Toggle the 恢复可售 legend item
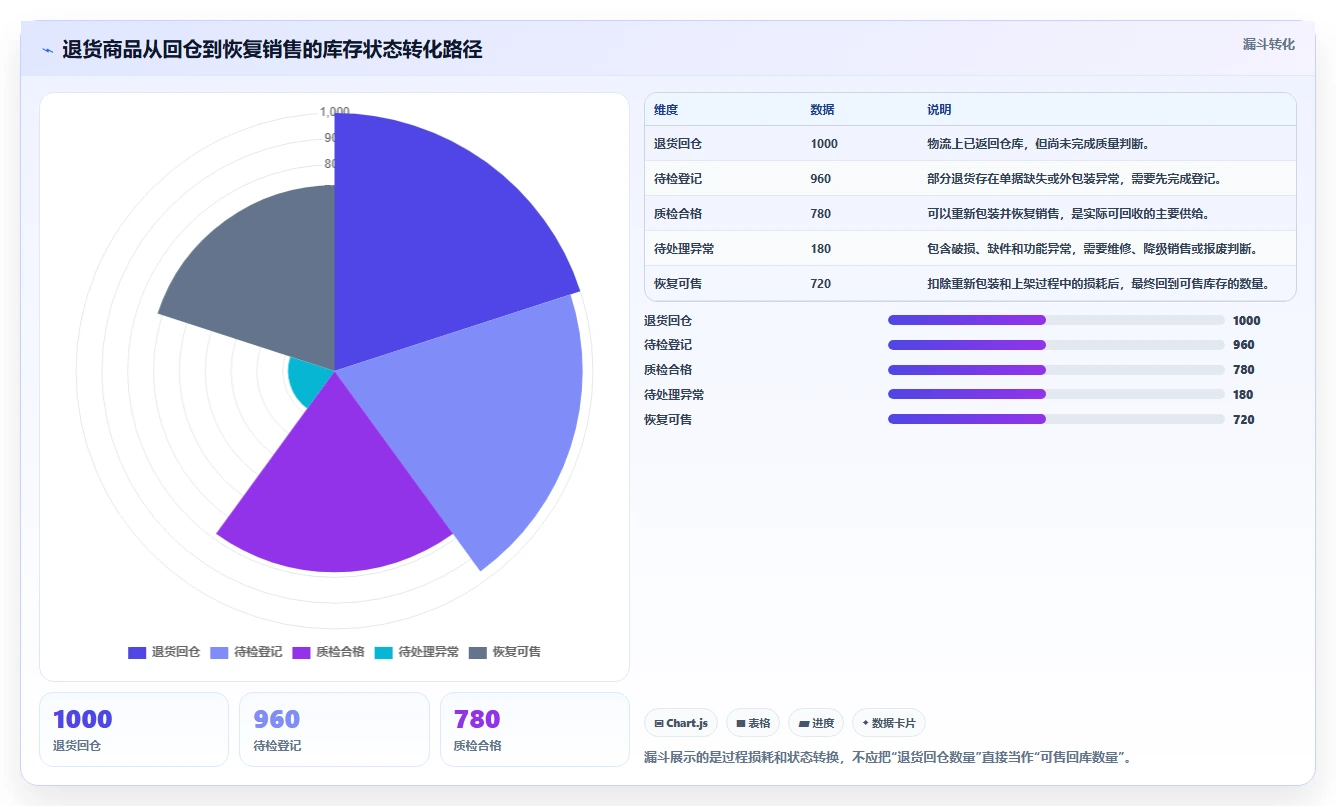This screenshot has width=1336, height=806. (505, 652)
